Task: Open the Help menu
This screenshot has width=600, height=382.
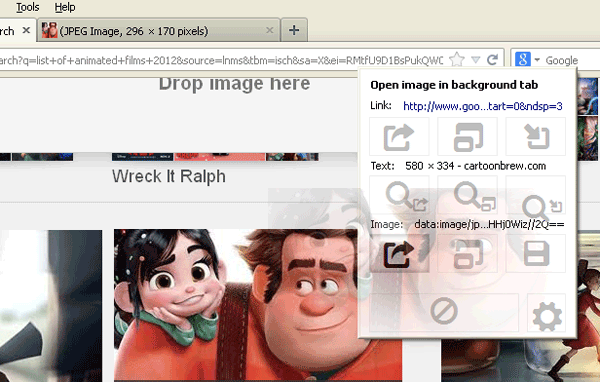Action: (x=65, y=7)
